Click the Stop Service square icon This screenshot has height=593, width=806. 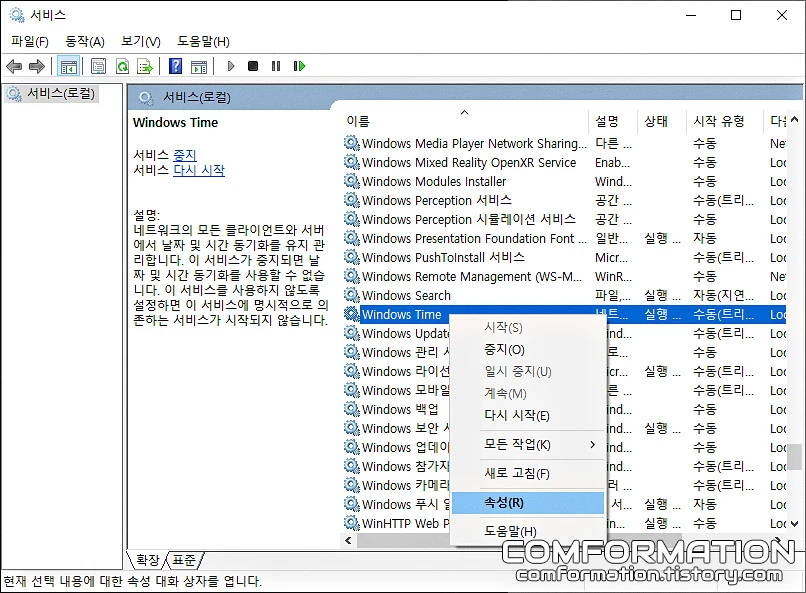coord(253,66)
